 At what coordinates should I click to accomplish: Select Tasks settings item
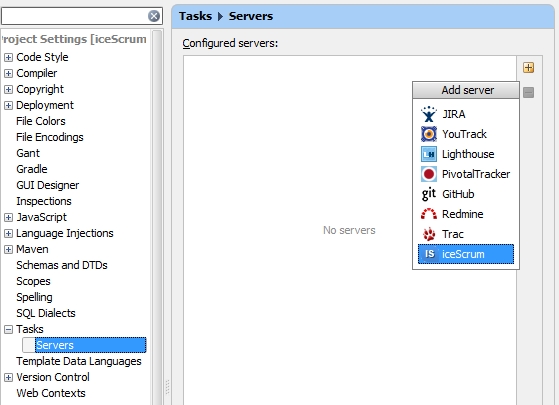pos(30,329)
